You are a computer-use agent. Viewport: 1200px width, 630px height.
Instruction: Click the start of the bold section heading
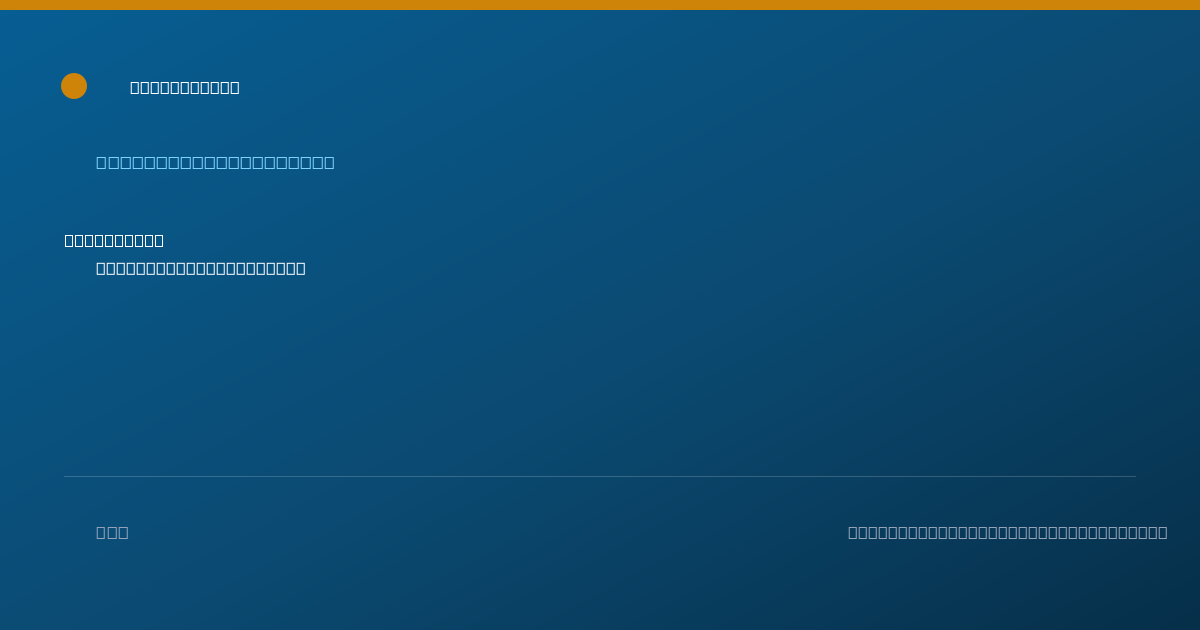tap(69, 240)
